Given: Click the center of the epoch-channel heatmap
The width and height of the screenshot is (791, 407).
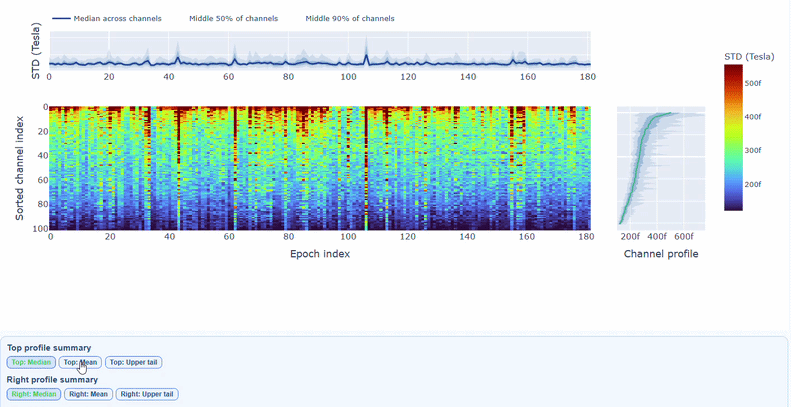Looking at the screenshot, I should 319,168.
